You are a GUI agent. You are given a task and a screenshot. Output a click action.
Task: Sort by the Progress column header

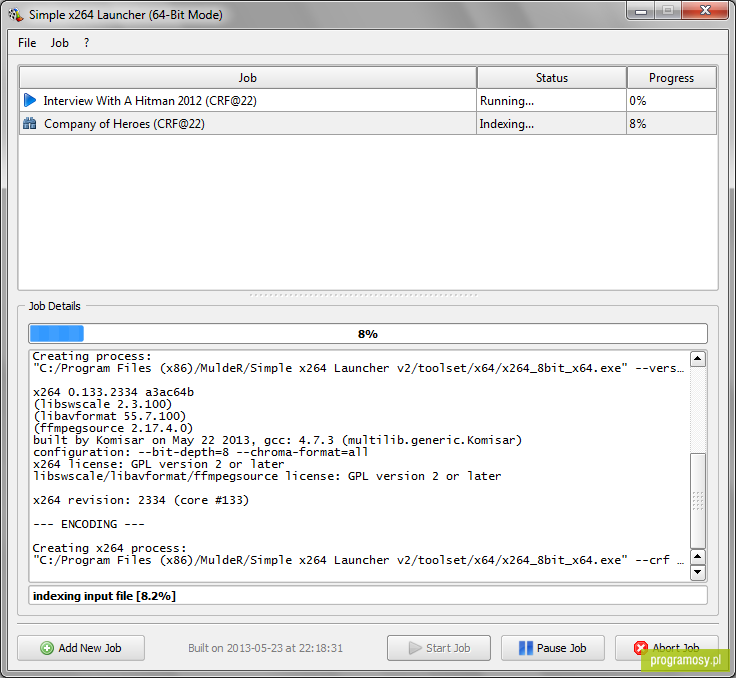pyautogui.click(x=671, y=78)
